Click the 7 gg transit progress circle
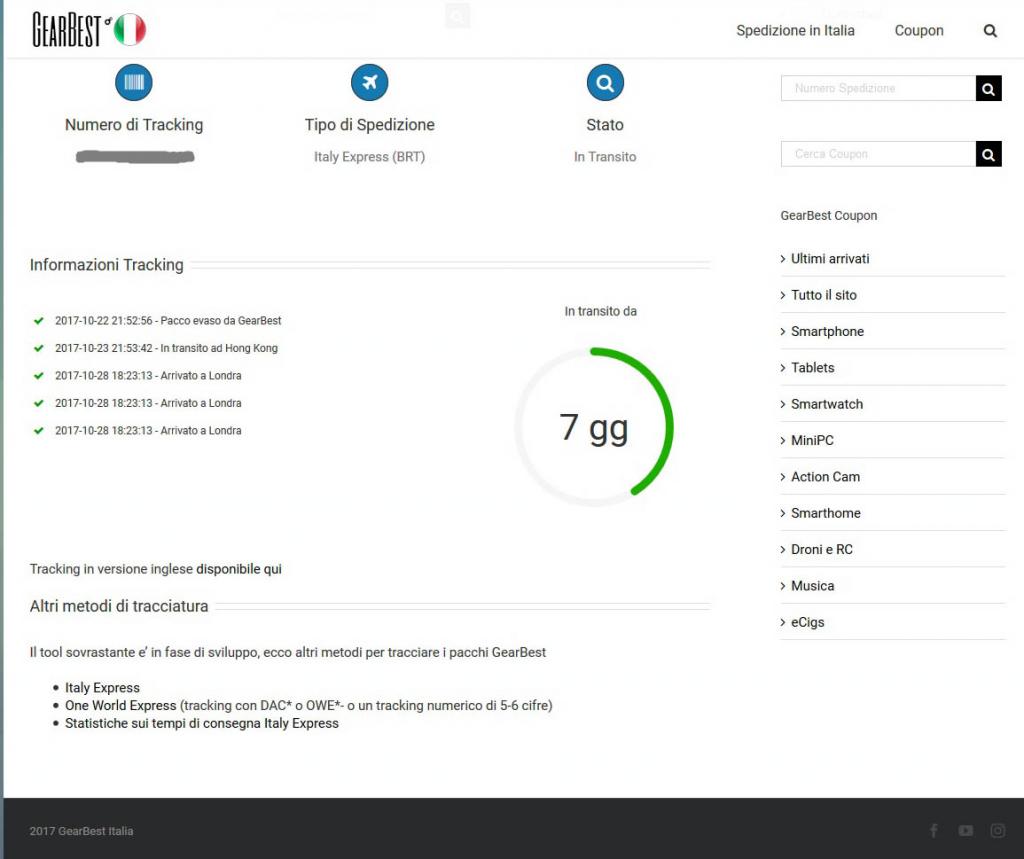This screenshot has width=1024, height=859. point(594,427)
